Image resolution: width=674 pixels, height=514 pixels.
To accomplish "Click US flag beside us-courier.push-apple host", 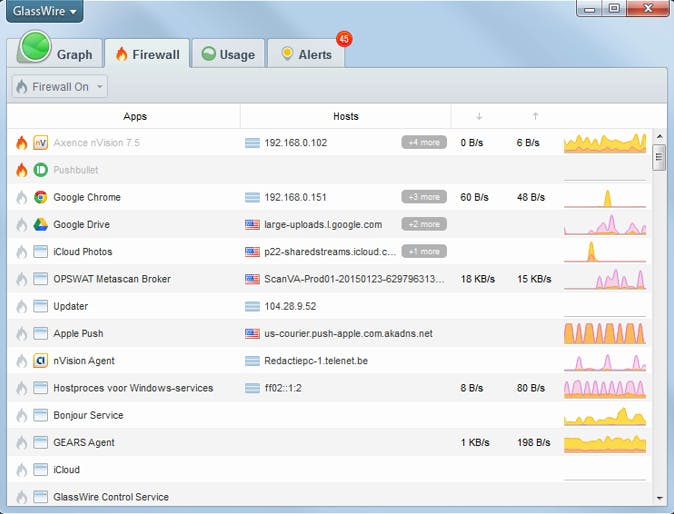I will (x=252, y=333).
